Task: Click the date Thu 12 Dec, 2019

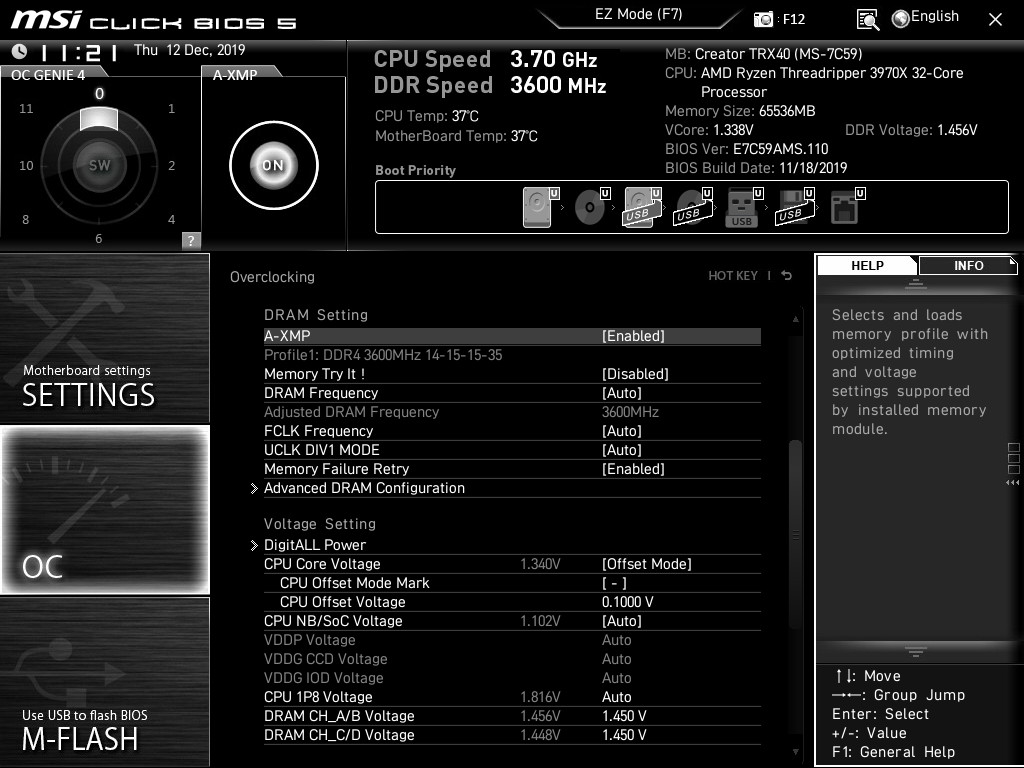Action: click(189, 50)
